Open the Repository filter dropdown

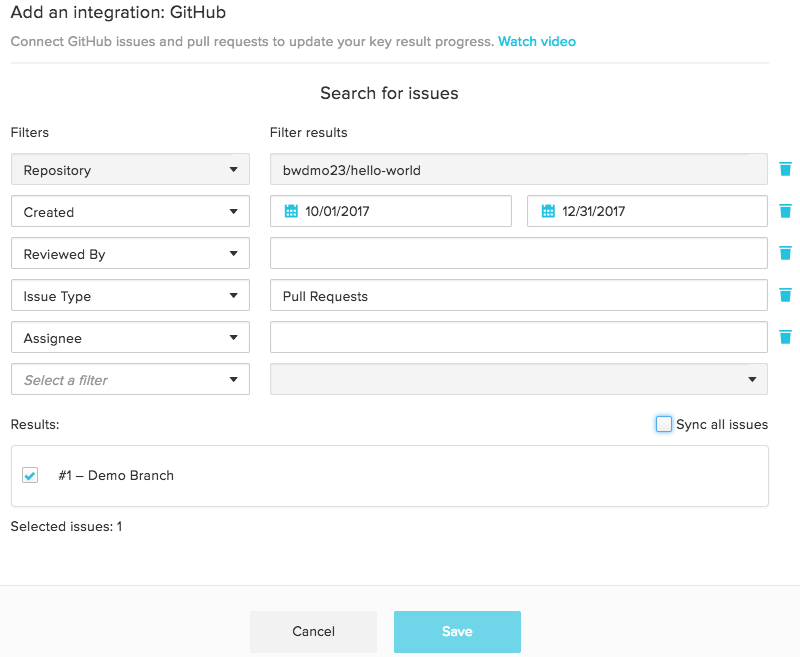(130, 169)
